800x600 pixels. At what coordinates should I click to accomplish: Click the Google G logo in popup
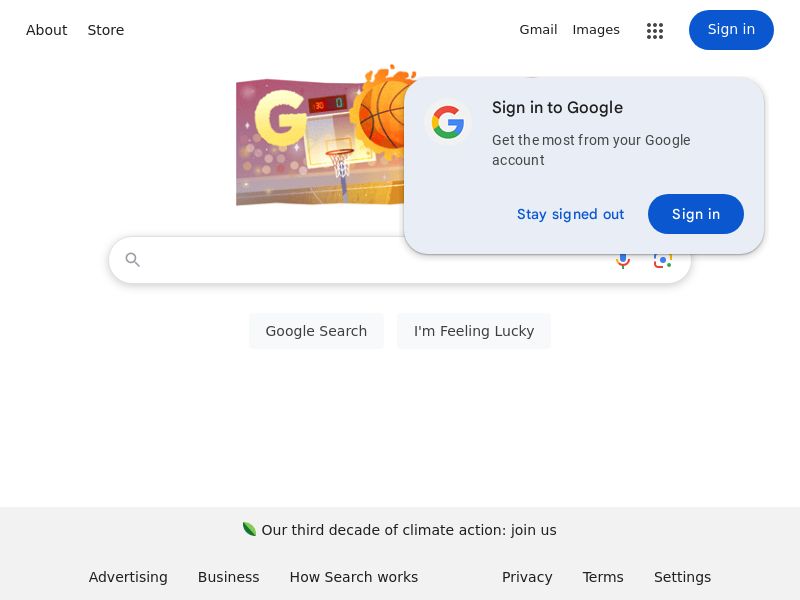pyautogui.click(x=448, y=122)
